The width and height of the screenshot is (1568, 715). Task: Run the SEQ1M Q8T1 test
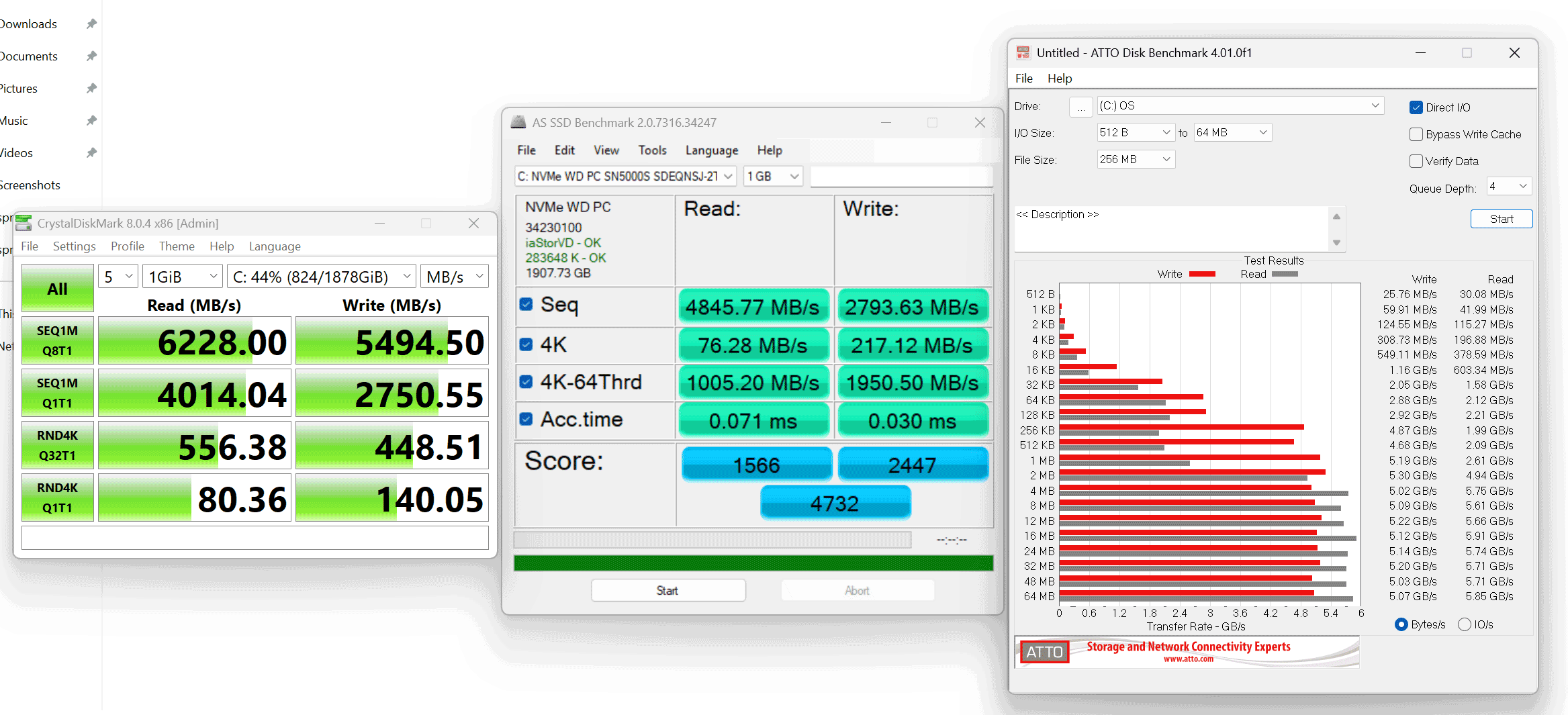click(58, 340)
